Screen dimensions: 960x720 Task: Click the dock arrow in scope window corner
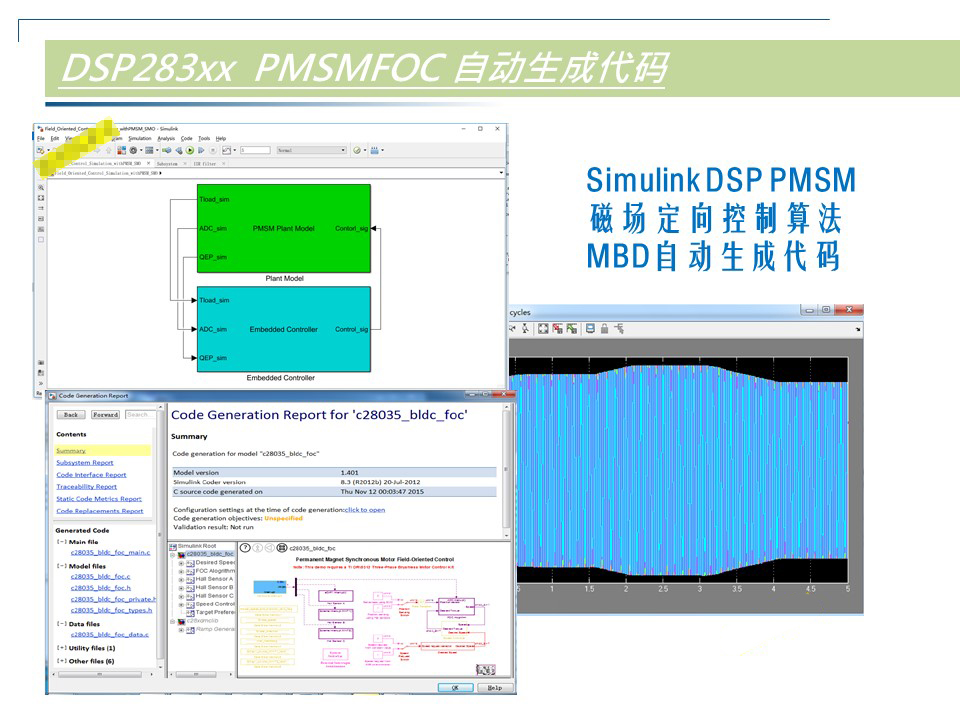point(858,329)
